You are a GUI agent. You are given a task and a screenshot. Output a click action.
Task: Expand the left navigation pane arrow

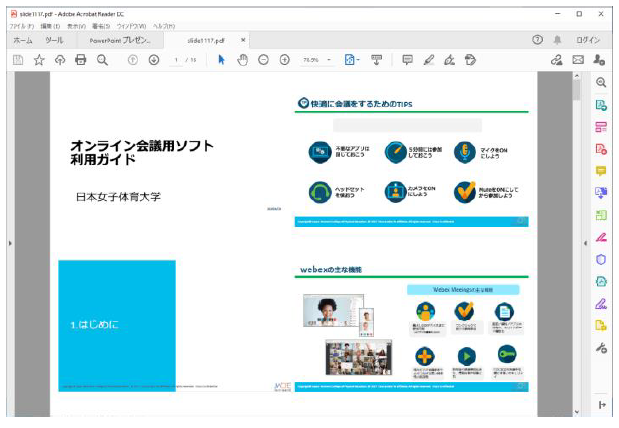coord(10,243)
